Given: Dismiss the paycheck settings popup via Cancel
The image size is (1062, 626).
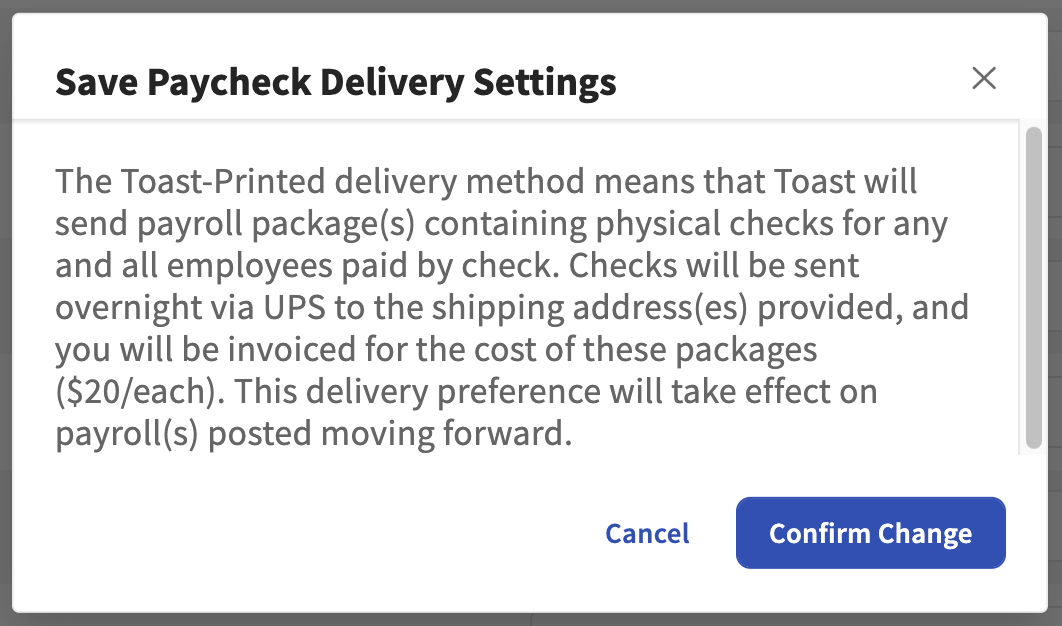Looking at the screenshot, I should tap(646, 533).
